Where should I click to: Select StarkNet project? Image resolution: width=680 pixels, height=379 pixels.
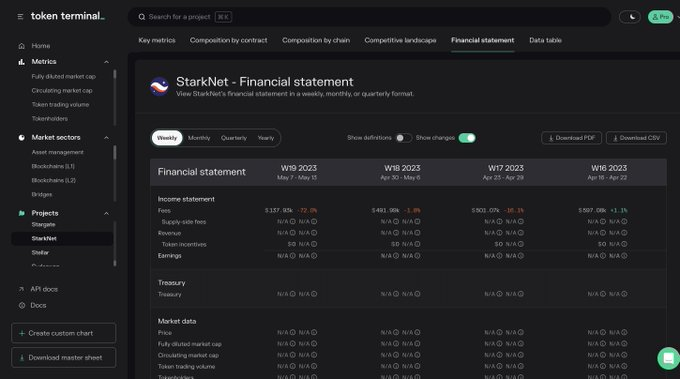tap(62, 239)
